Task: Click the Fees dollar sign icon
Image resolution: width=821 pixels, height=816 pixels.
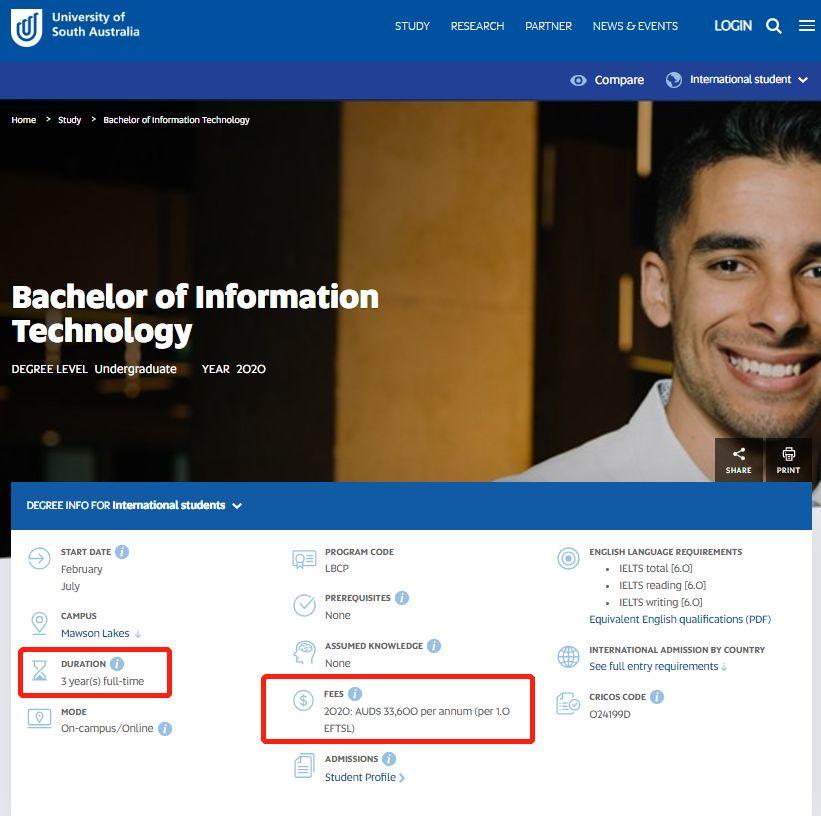Action: 303,700
